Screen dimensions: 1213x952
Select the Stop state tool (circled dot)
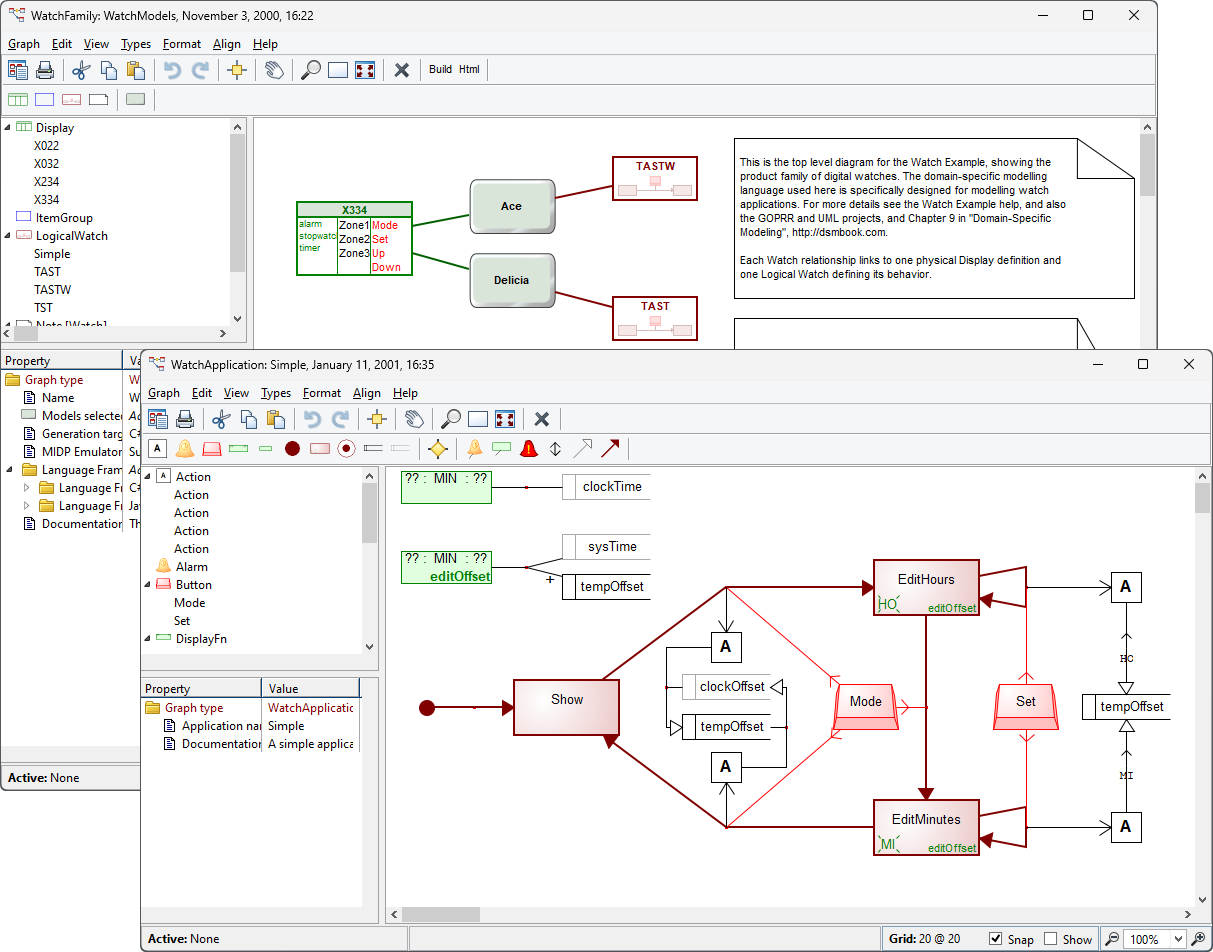pos(346,448)
